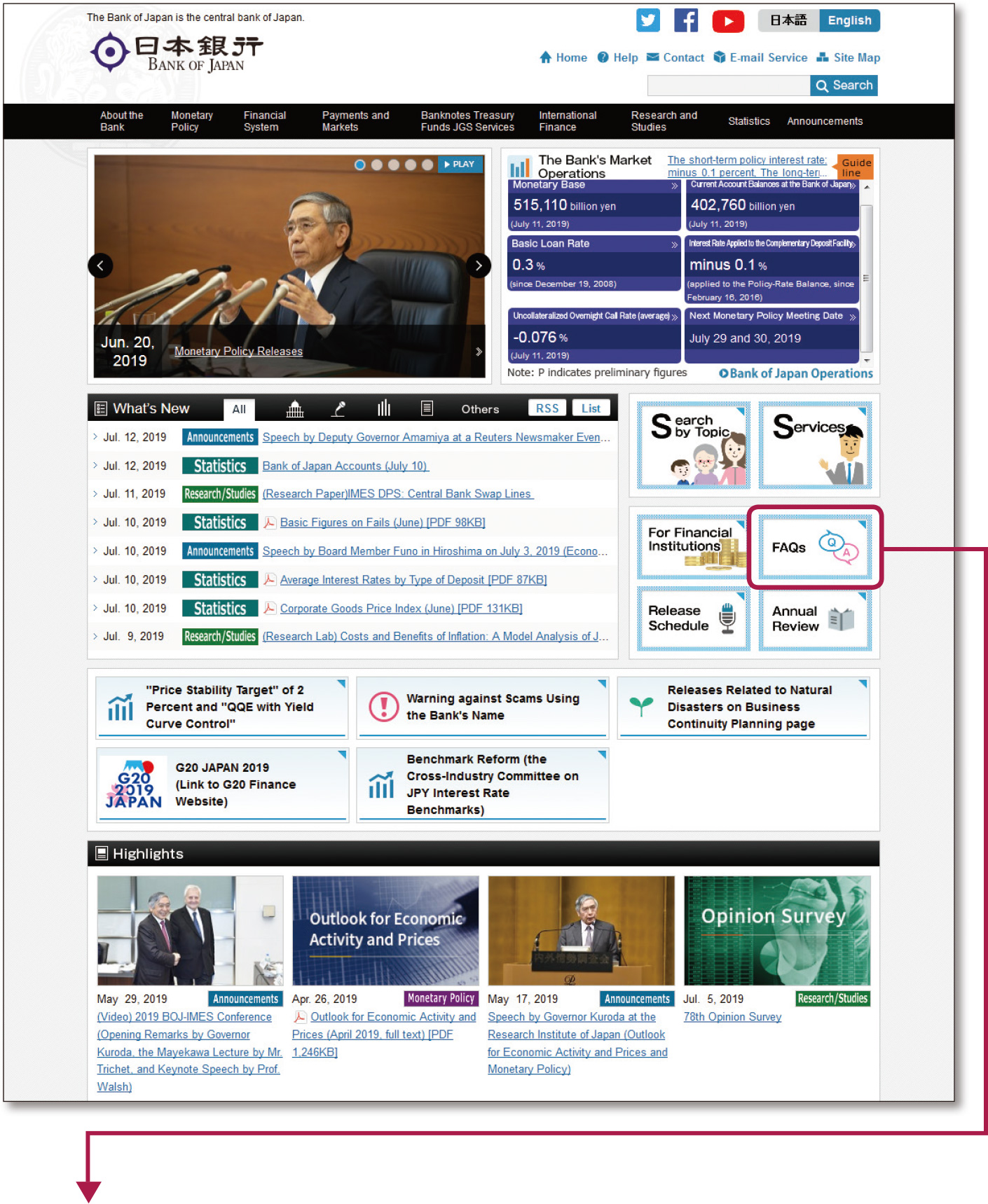The width and height of the screenshot is (988, 1204).
Task: Open Outlook for Economic Activity thumbnail
Action: (x=385, y=931)
